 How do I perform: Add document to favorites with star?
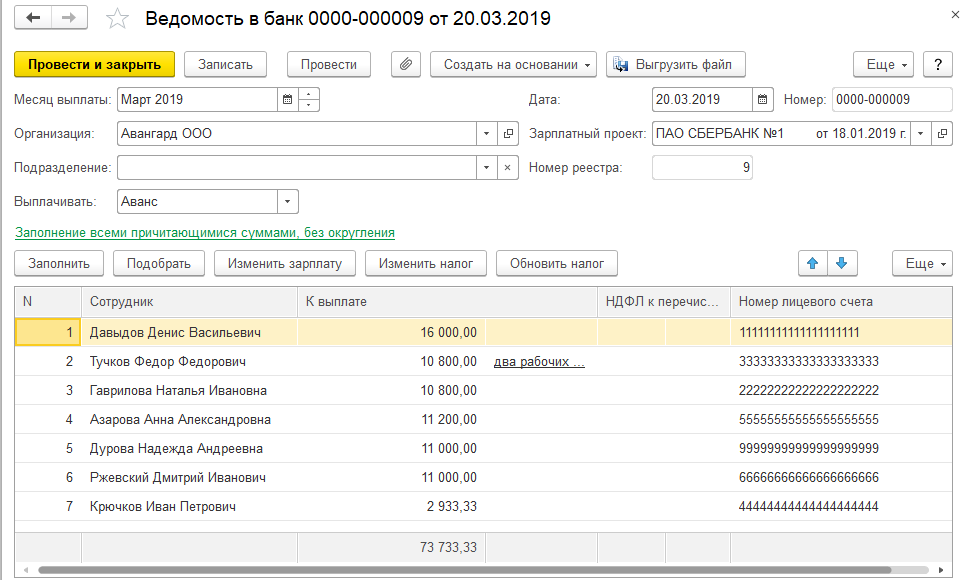(x=117, y=19)
